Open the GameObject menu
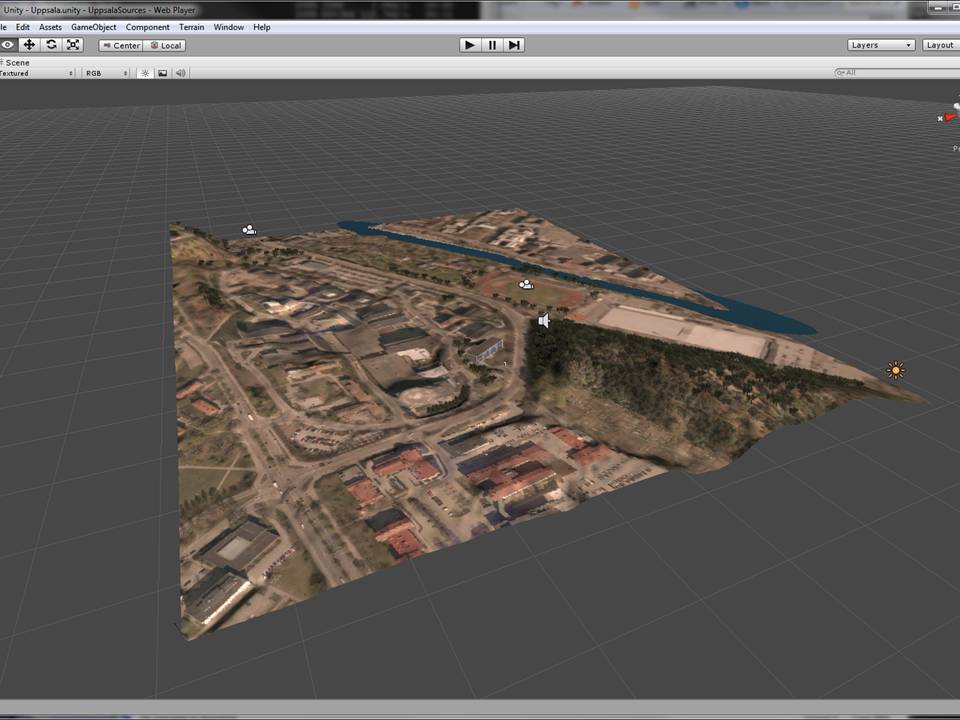This screenshot has width=960, height=720. (x=93, y=27)
